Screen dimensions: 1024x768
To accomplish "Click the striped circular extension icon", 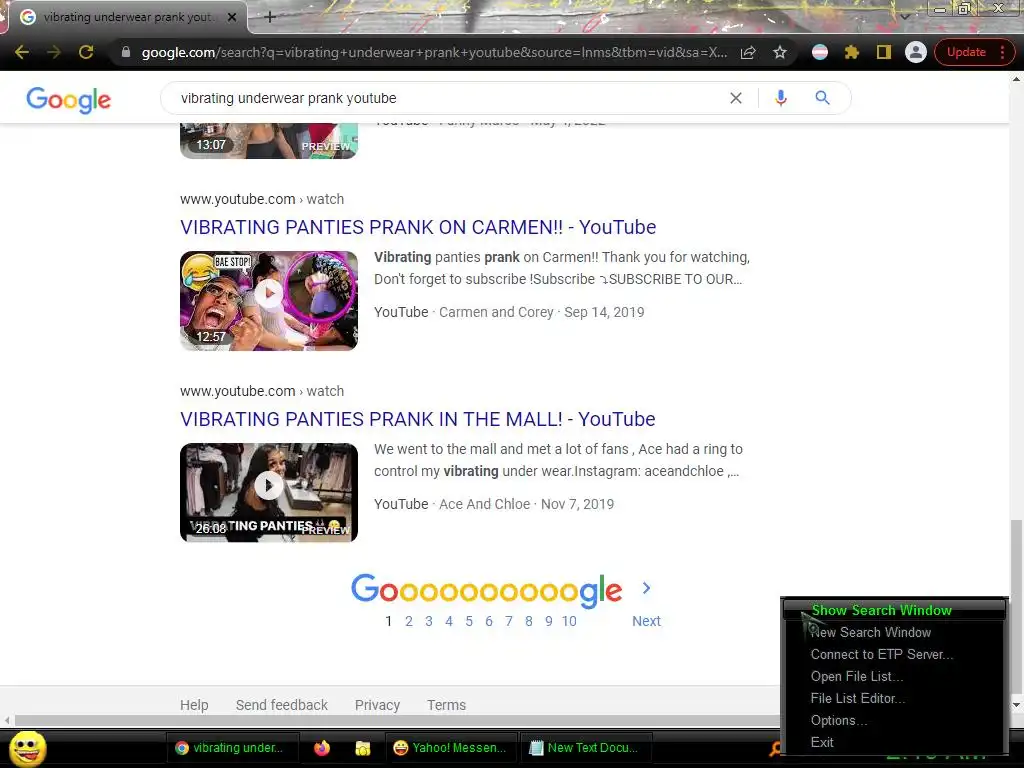I will pos(820,52).
